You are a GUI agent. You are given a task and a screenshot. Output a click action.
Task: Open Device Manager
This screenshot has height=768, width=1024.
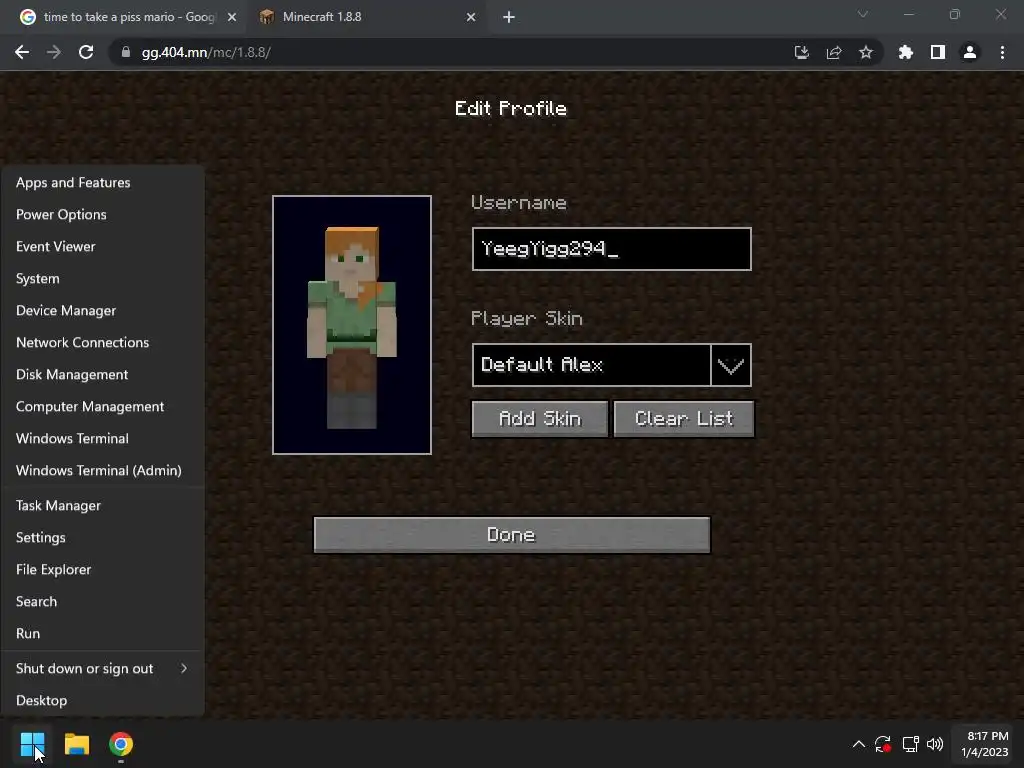pos(103,310)
